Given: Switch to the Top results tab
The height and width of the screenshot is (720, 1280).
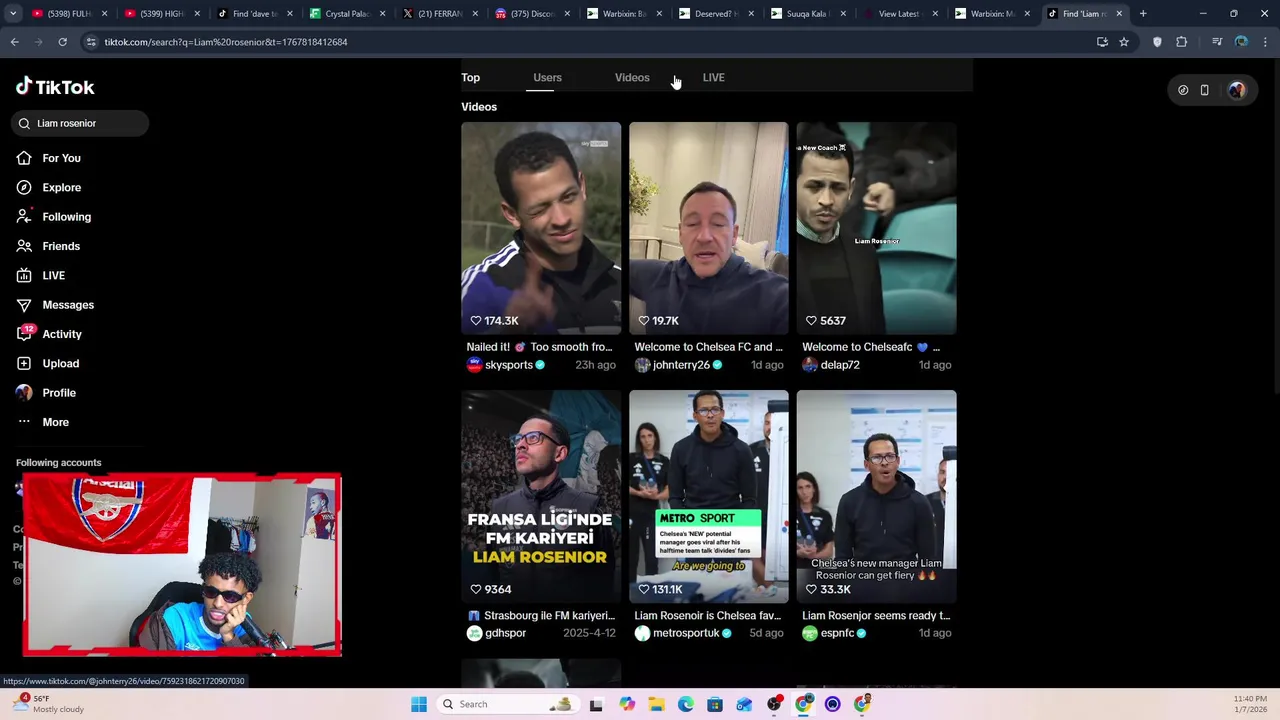Looking at the screenshot, I should pyautogui.click(x=470, y=77).
